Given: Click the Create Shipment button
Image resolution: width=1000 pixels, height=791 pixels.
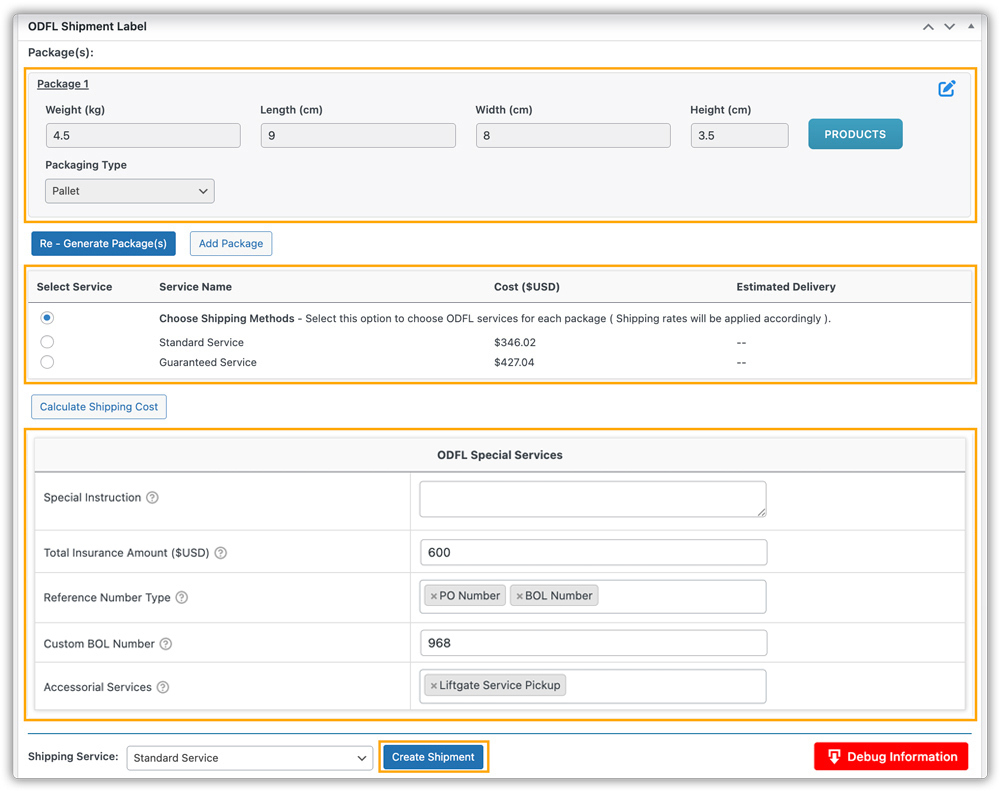Looking at the screenshot, I should coord(433,757).
